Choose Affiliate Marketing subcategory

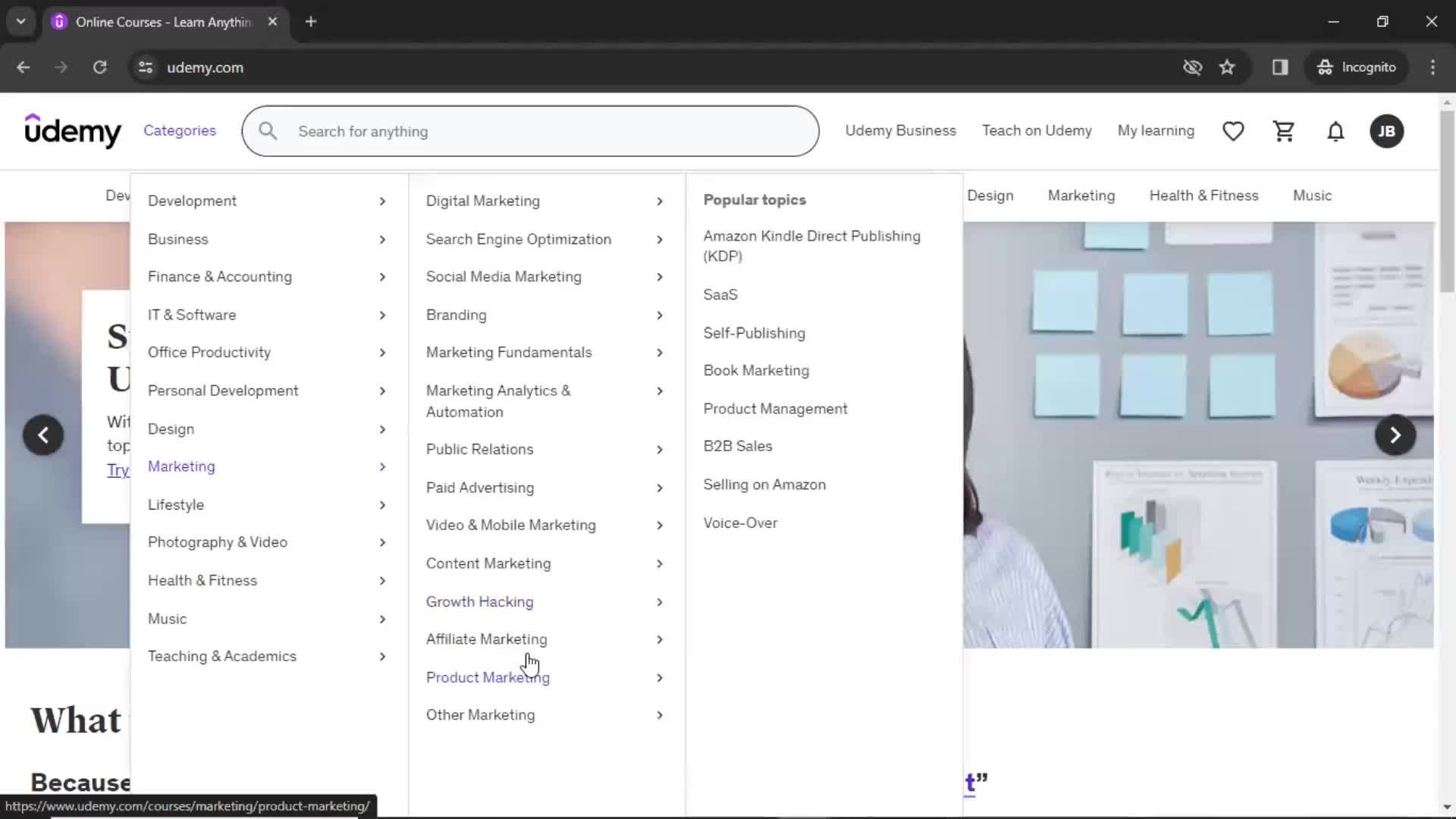click(x=486, y=639)
